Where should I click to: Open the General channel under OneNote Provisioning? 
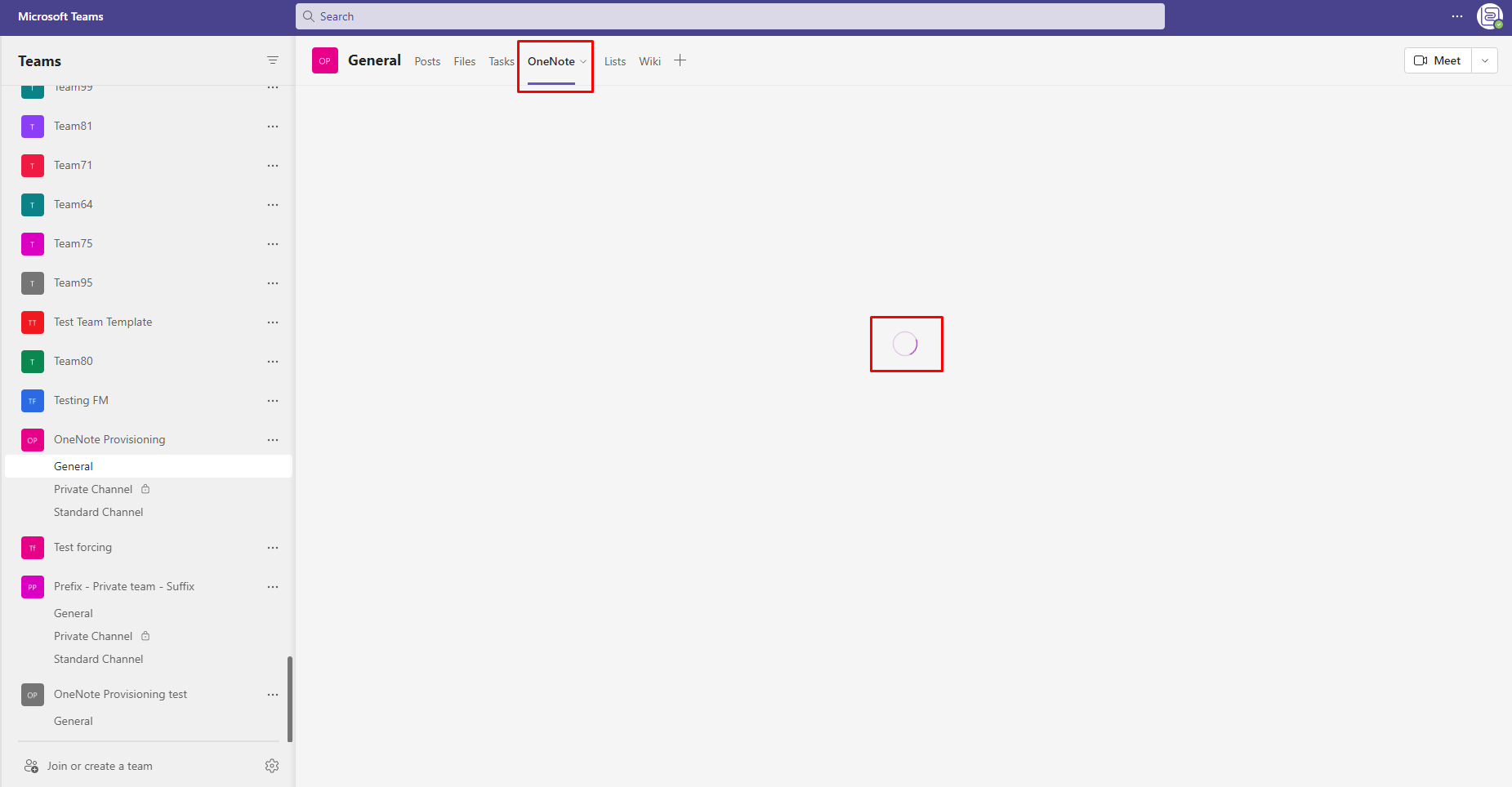click(149, 466)
